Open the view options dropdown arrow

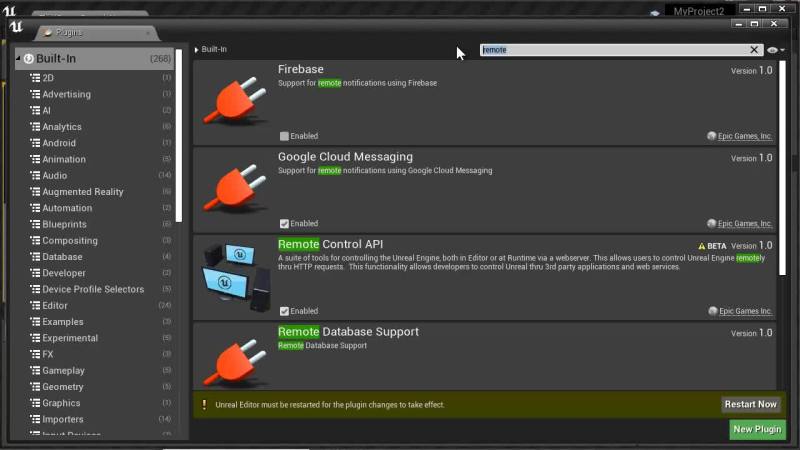(782, 50)
